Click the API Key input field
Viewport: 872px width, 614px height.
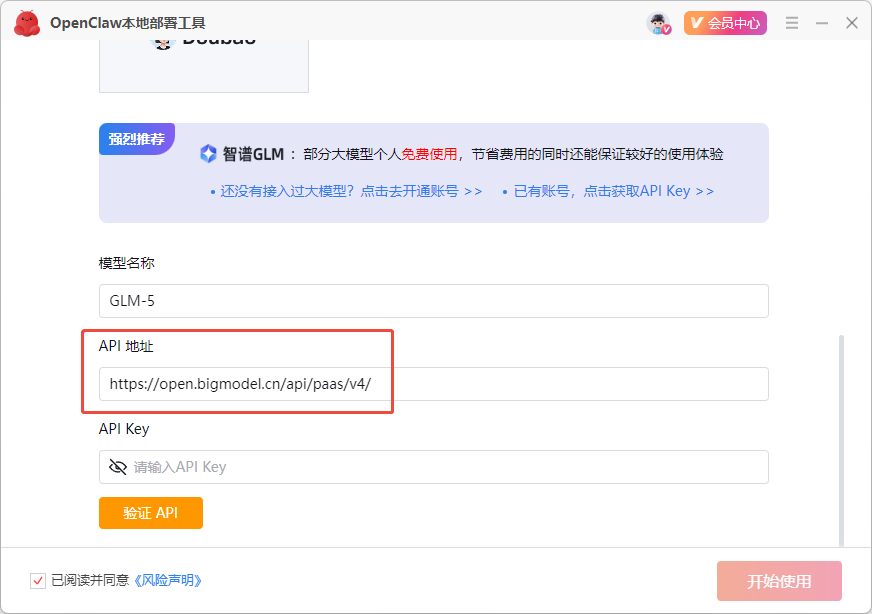tap(434, 467)
